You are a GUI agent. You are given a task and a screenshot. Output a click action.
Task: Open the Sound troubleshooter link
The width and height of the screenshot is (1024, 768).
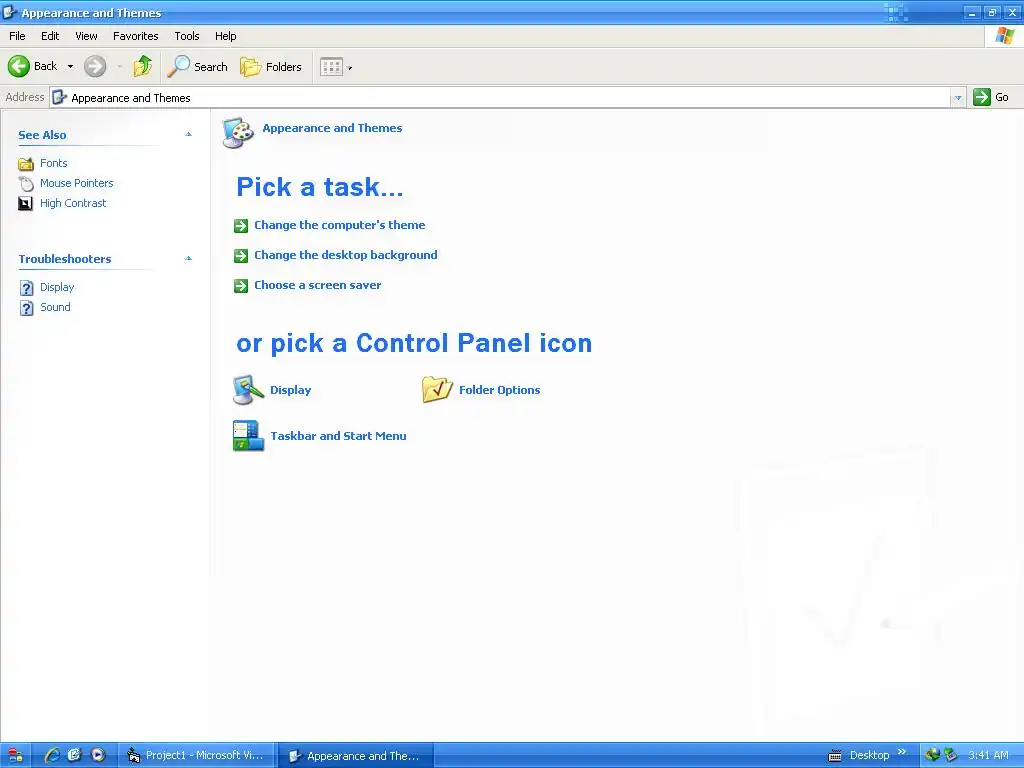pos(56,307)
